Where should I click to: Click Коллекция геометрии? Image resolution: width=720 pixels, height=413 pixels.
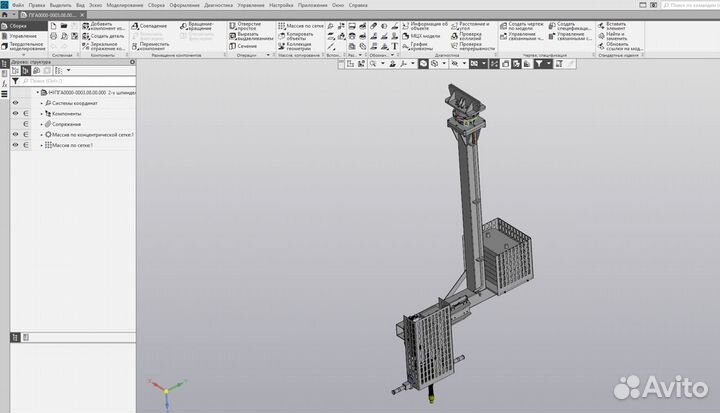(295, 46)
